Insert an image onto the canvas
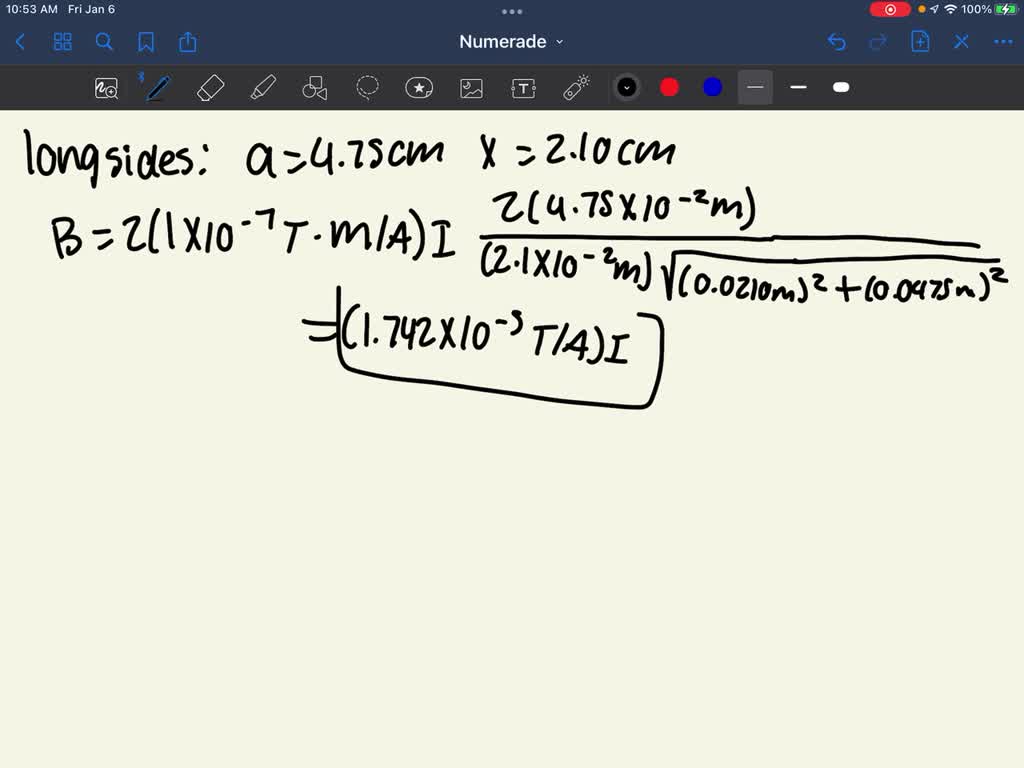The image size is (1024, 768). tap(471, 87)
